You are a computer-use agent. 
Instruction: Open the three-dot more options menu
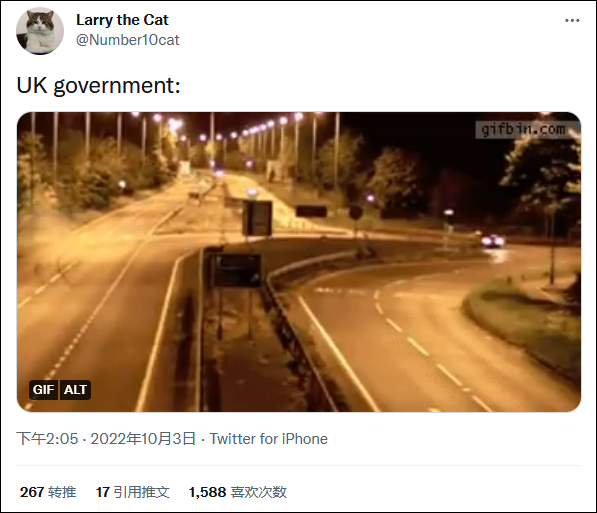[x=572, y=21]
